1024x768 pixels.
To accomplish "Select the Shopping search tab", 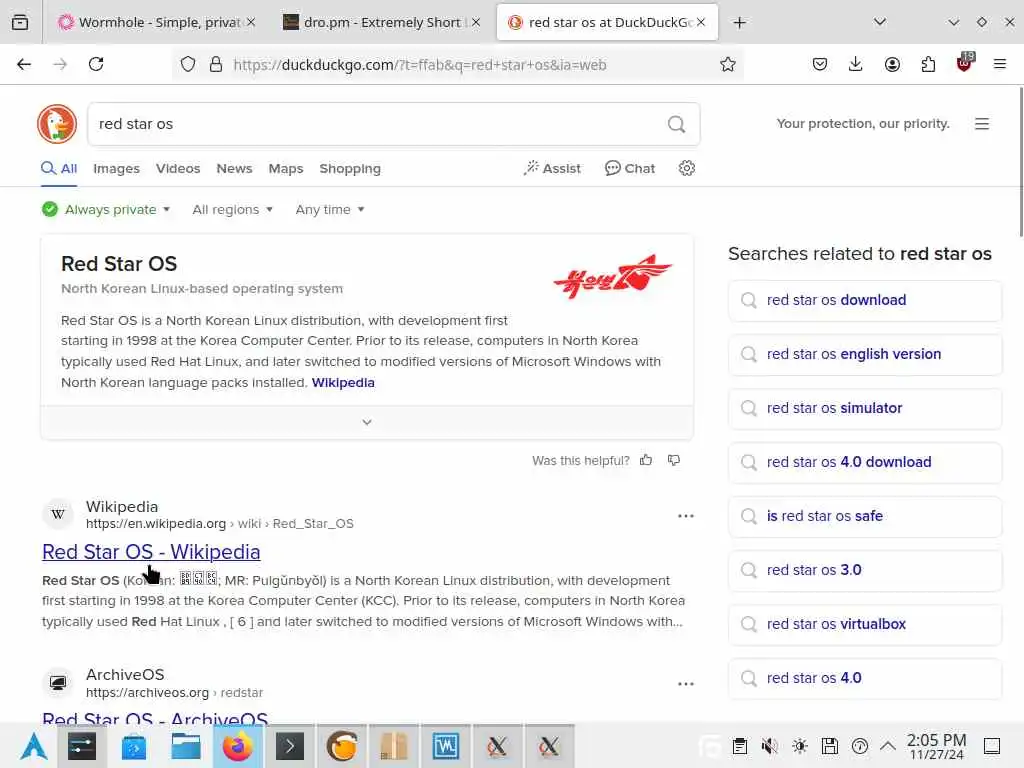I will [x=349, y=168].
